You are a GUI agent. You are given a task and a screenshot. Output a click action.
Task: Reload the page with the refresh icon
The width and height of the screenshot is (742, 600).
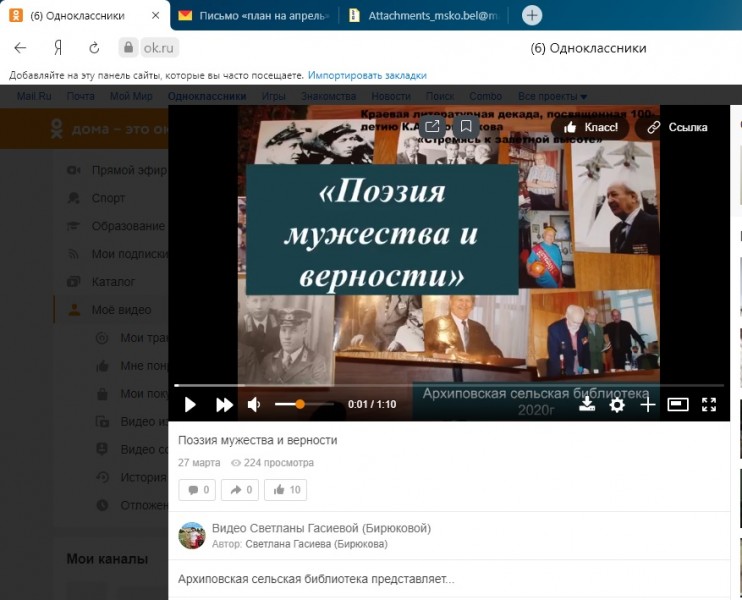[94, 48]
